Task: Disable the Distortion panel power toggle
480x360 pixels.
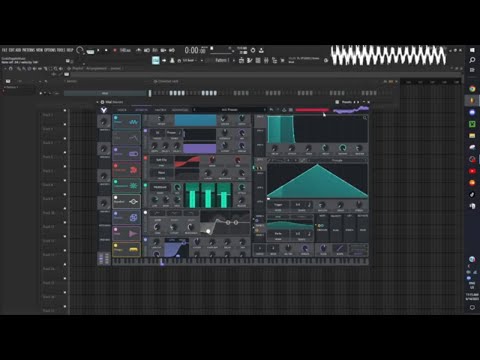Action: click(x=145, y=158)
